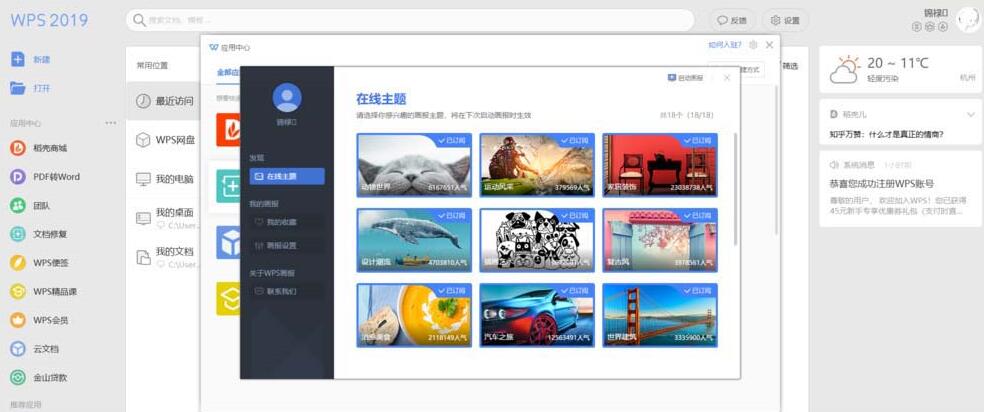Click the 在线主题 page heading
Screen dimensions: 984x412
(381, 99)
